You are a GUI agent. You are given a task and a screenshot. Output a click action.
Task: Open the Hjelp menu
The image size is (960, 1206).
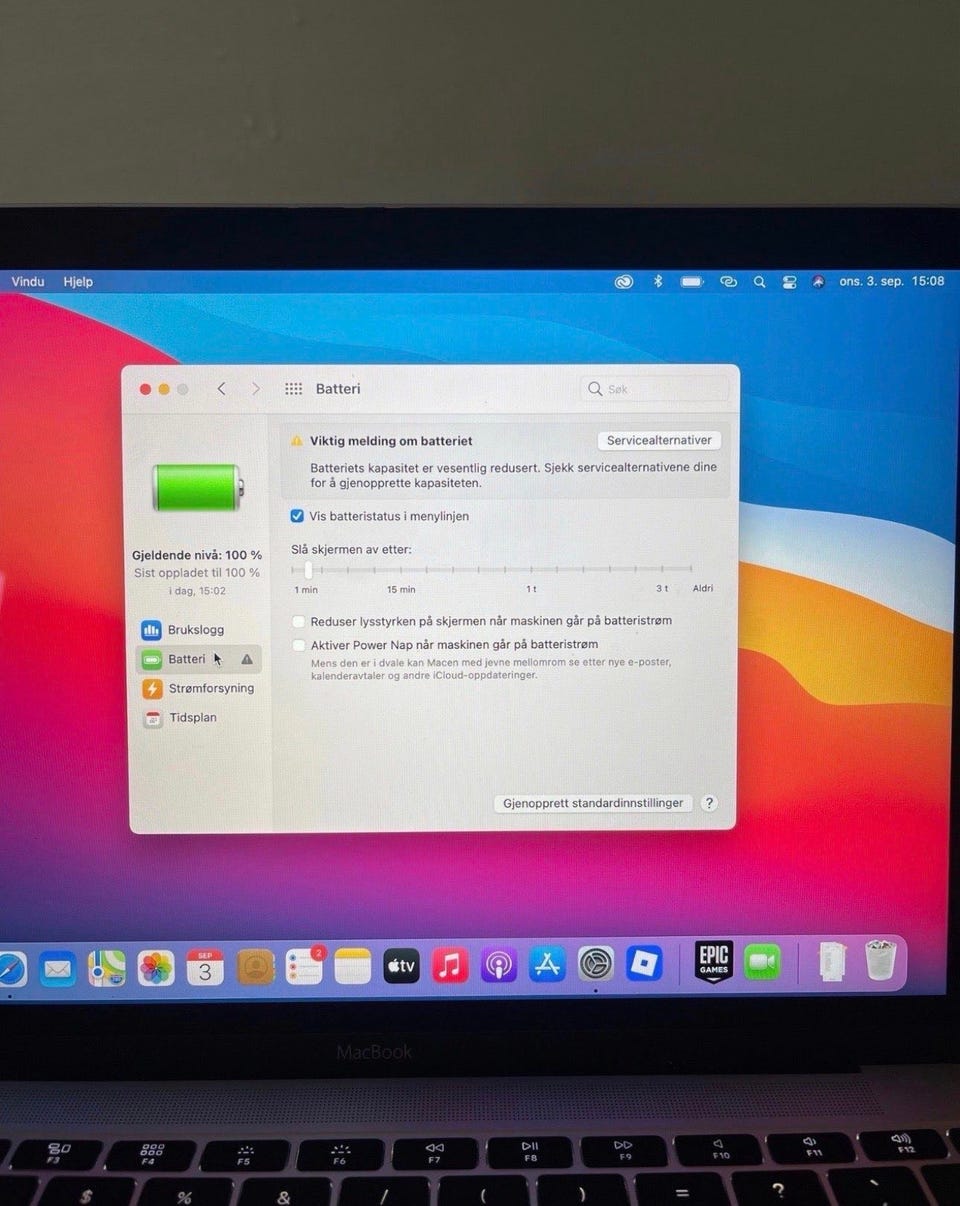click(x=78, y=282)
